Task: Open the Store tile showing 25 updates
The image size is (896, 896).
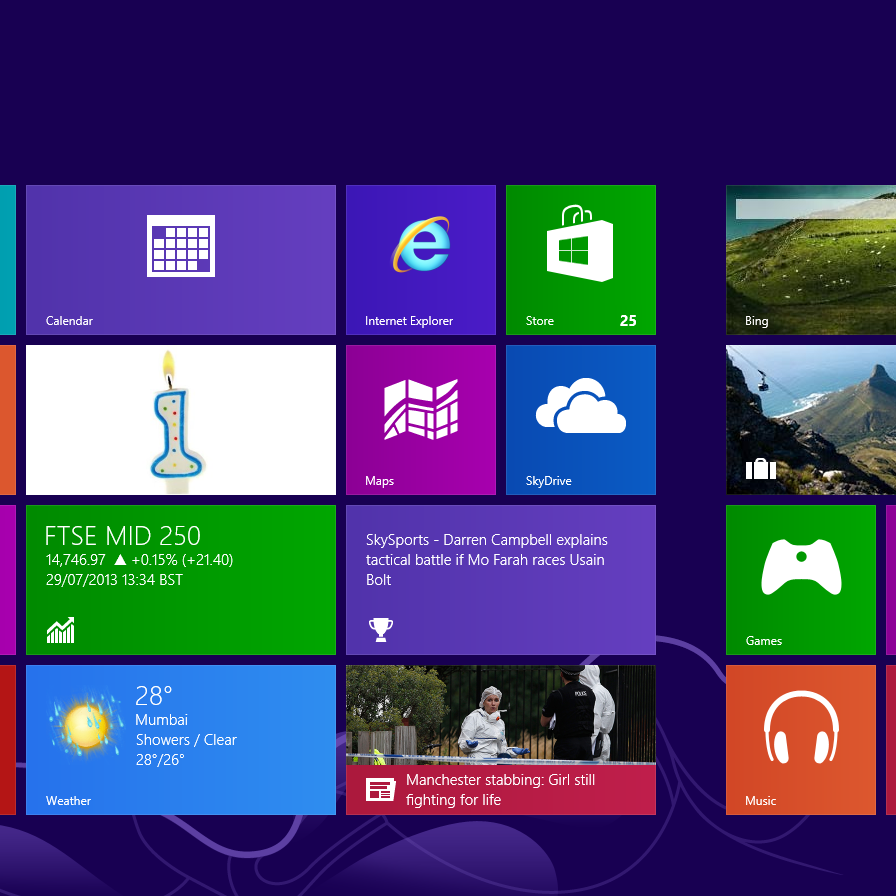Action: (580, 260)
